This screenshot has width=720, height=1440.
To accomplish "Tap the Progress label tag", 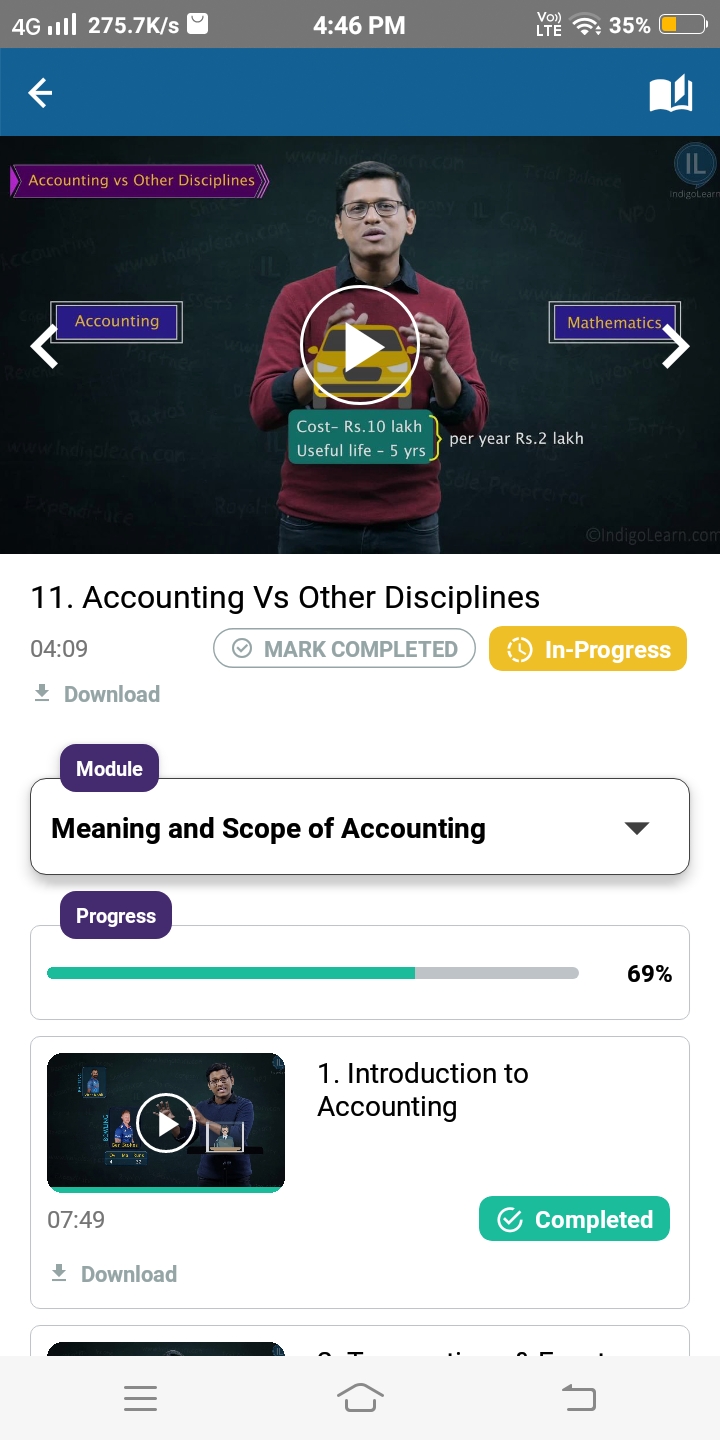I will pyautogui.click(x=116, y=916).
